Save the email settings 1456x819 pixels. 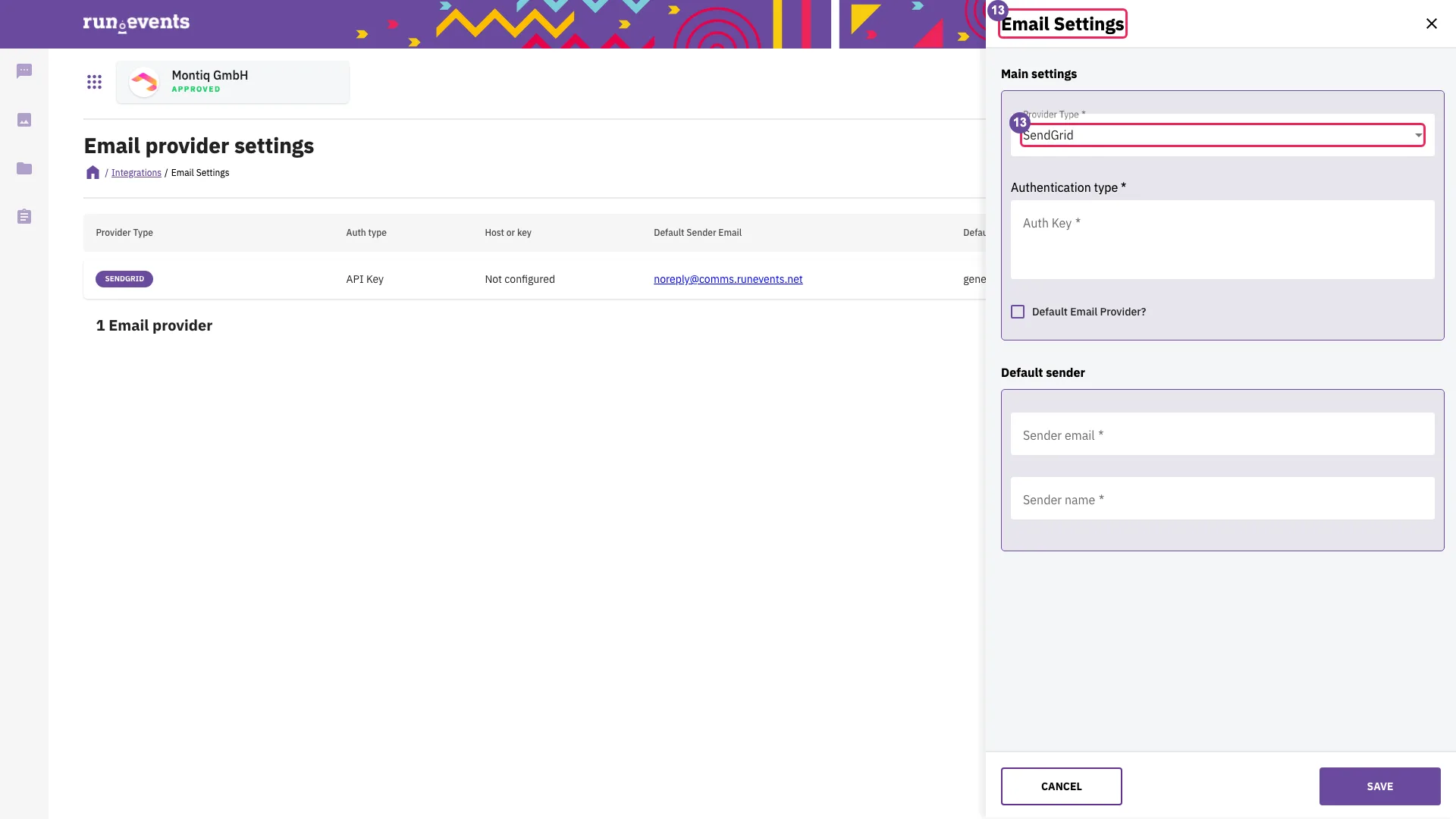point(1379,786)
